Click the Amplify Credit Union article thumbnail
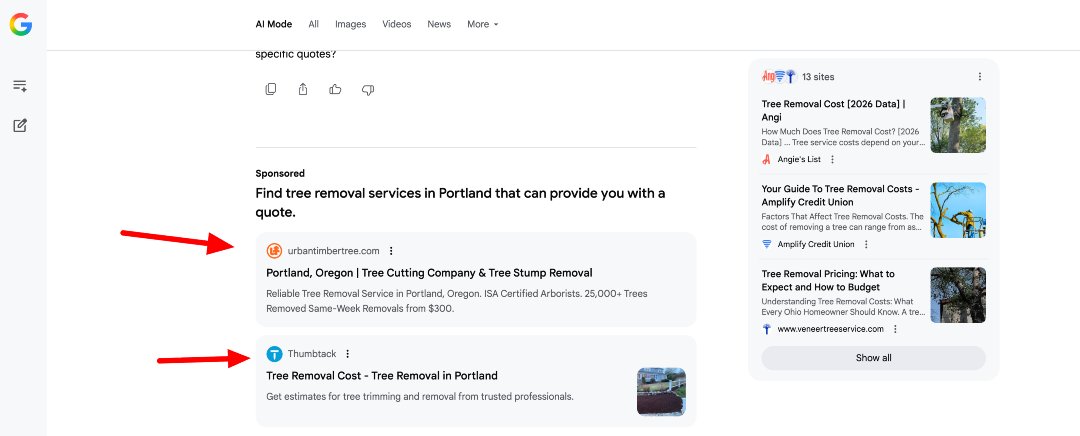Screen dimensions: 1080x436 [958, 210]
